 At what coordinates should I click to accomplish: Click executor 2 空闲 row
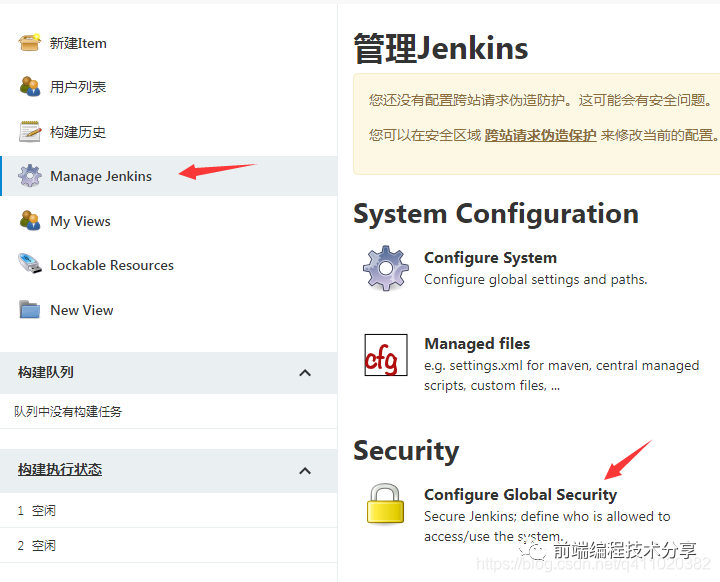point(169,545)
